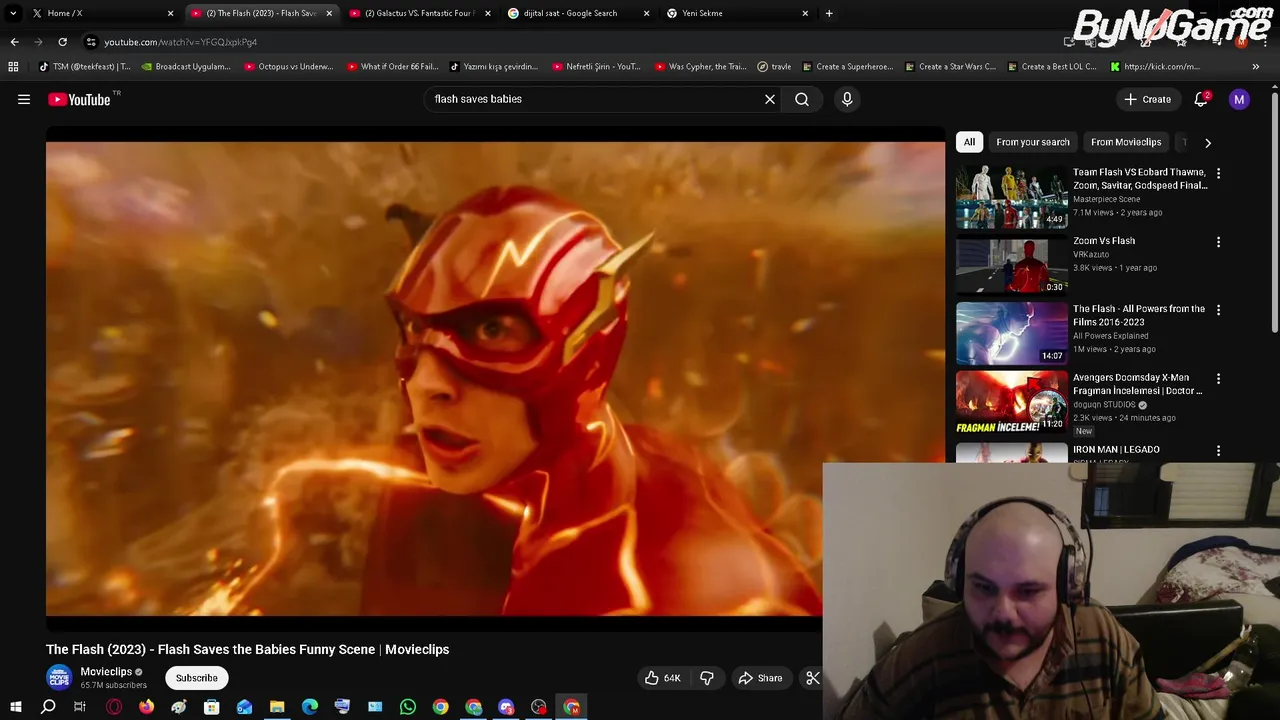Close the dijital saat tab

646,13
